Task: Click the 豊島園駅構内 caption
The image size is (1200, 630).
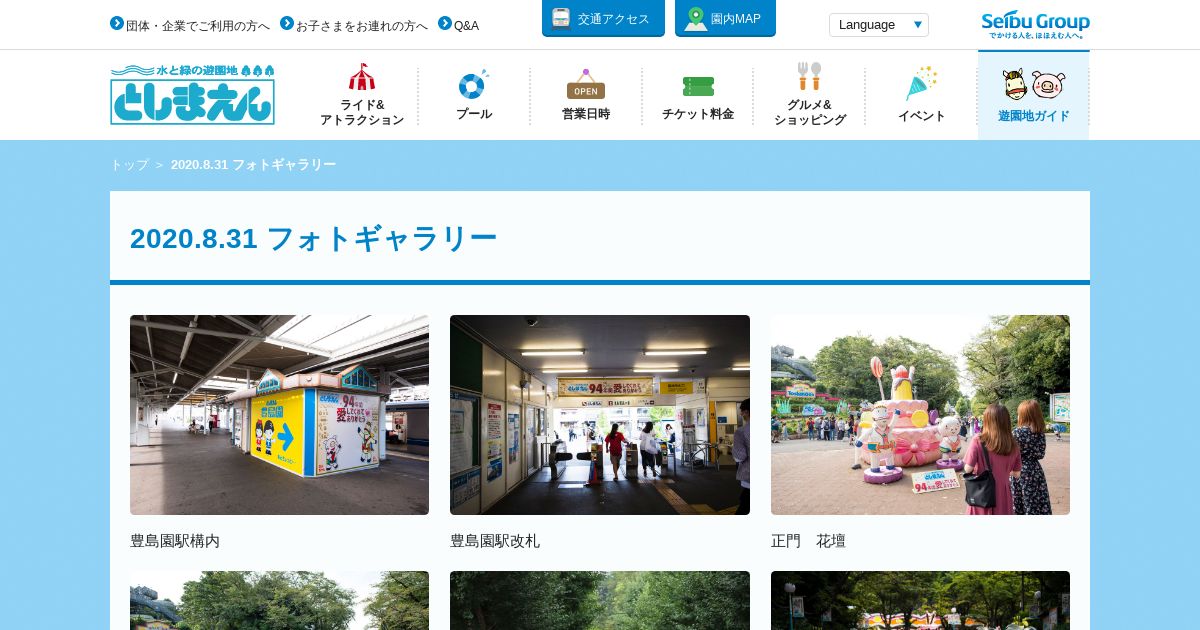Action: click(x=175, y=541)
